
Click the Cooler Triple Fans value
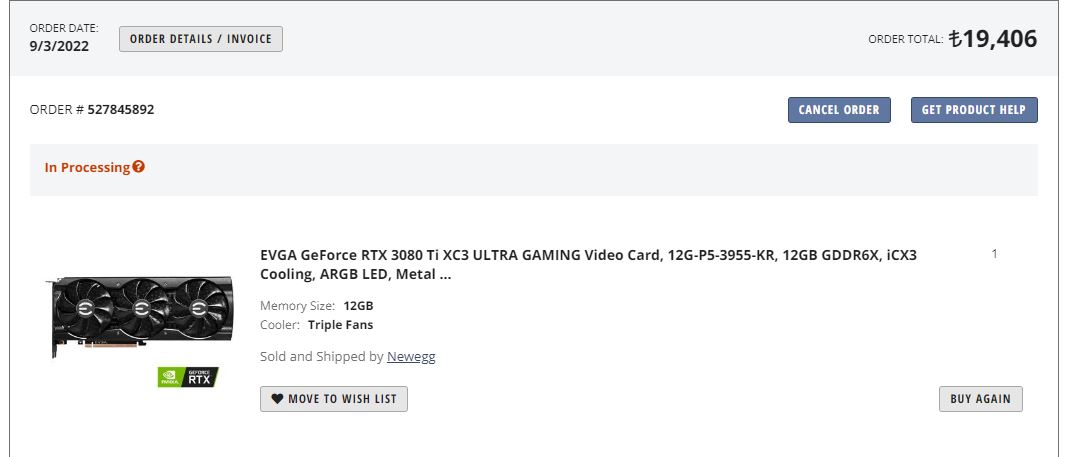(x=341, y=325)
